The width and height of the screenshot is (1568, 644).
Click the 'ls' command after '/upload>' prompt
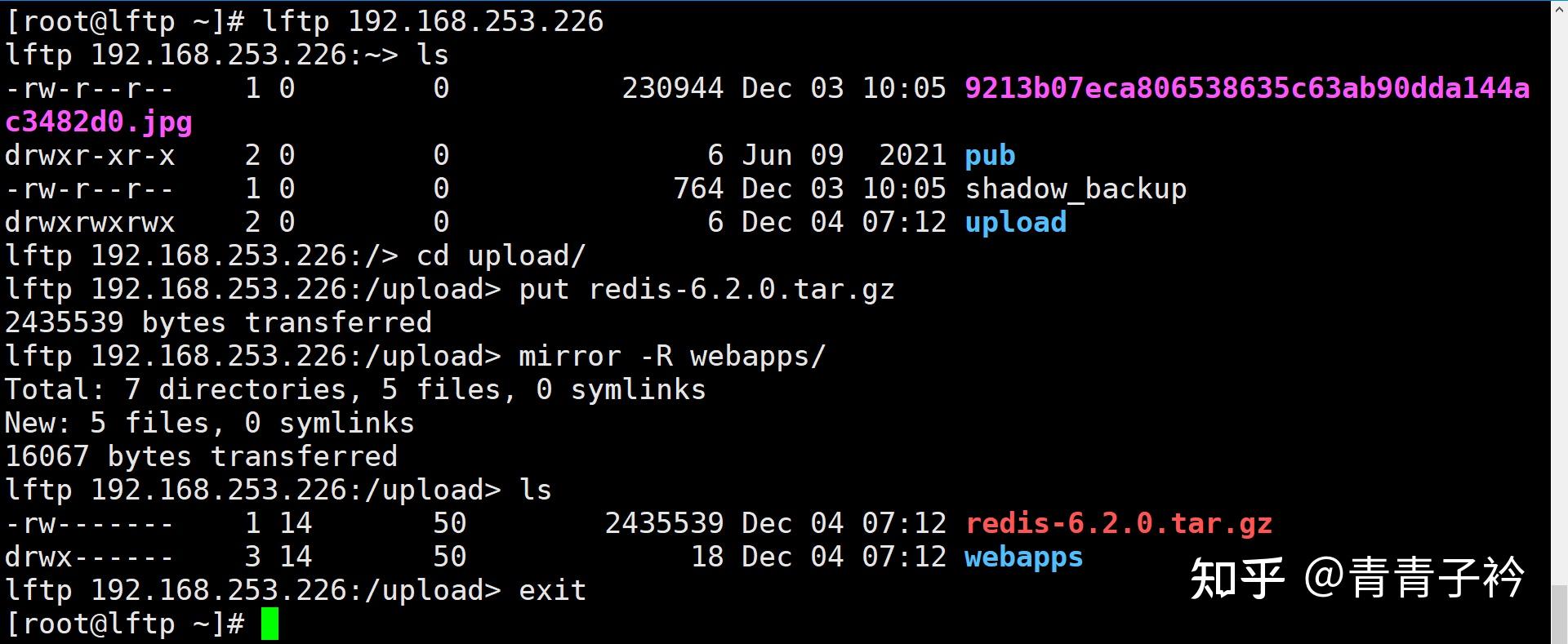point(536,491)
